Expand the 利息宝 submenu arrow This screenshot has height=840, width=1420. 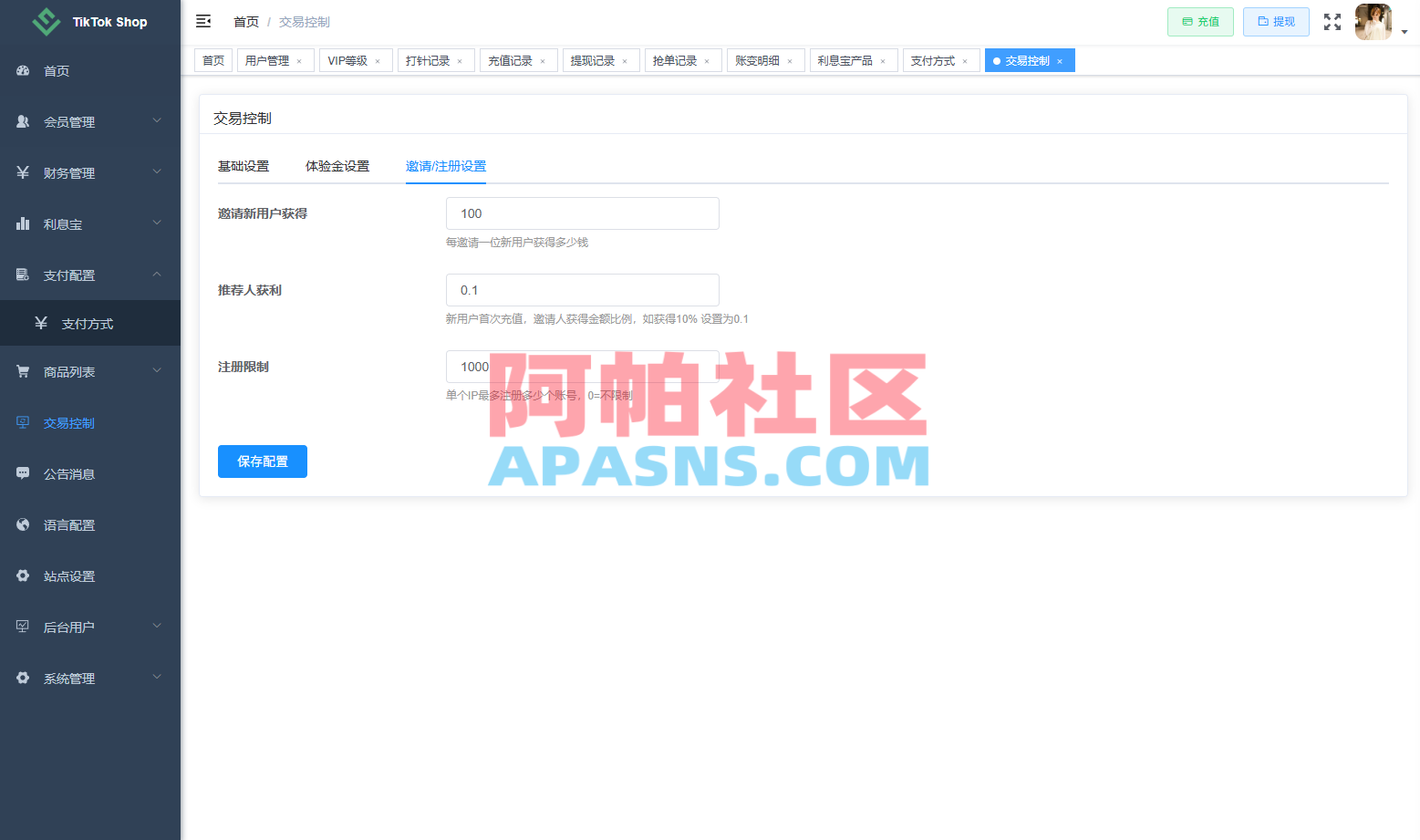coord(157,223)
